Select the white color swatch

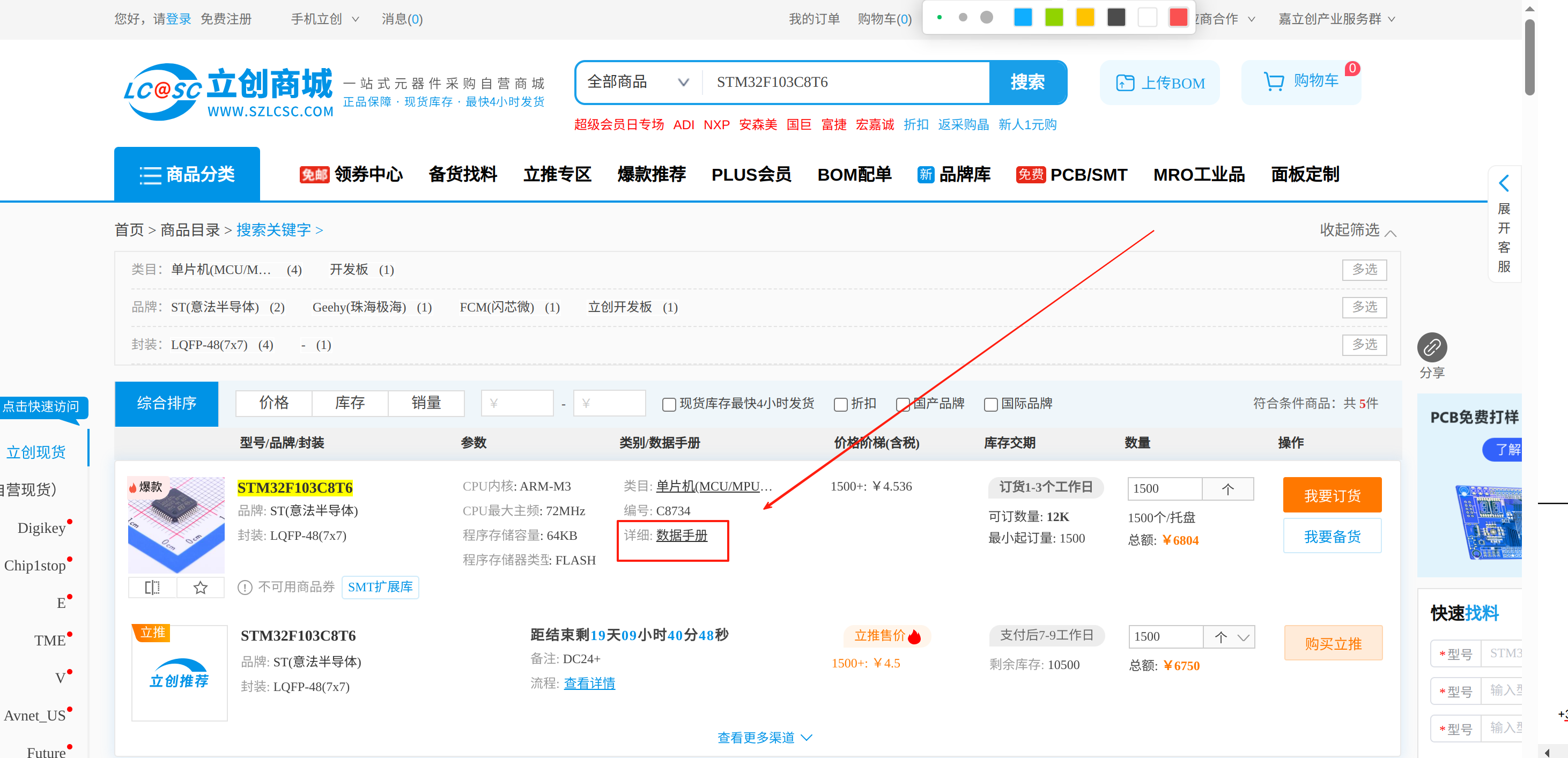pos(1148,17)
